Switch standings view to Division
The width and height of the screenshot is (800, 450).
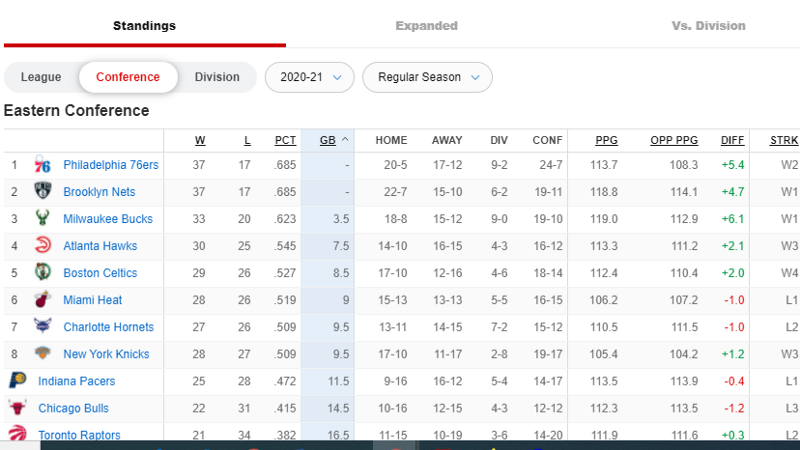[x=217, y=77]
